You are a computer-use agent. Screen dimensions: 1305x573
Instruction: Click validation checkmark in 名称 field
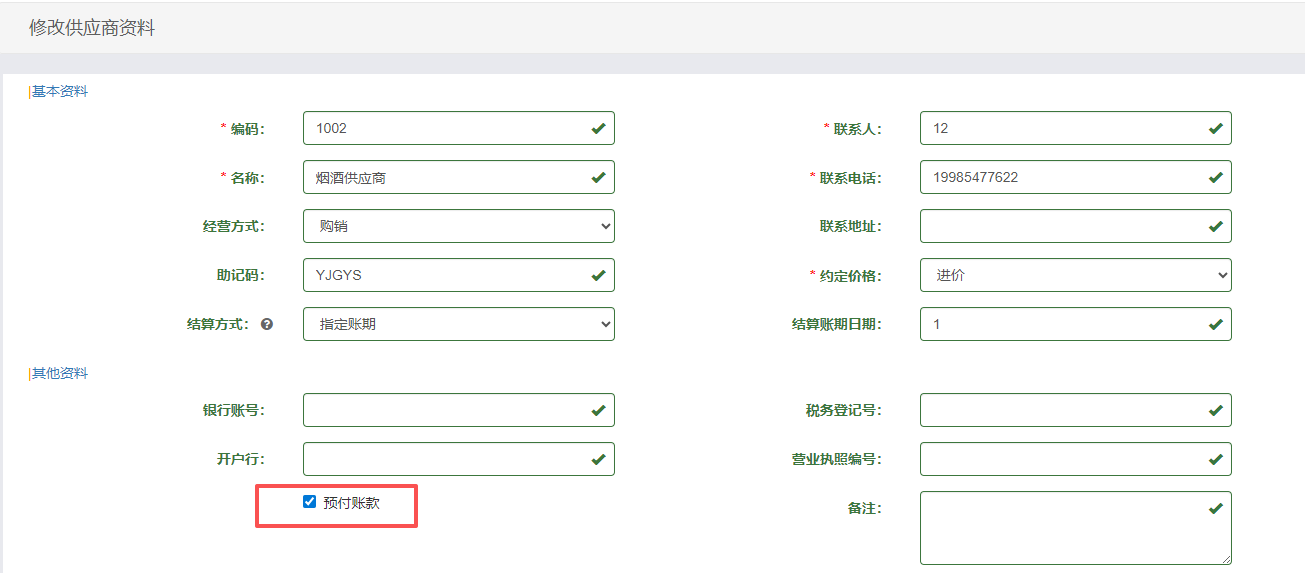coord(598,178)
